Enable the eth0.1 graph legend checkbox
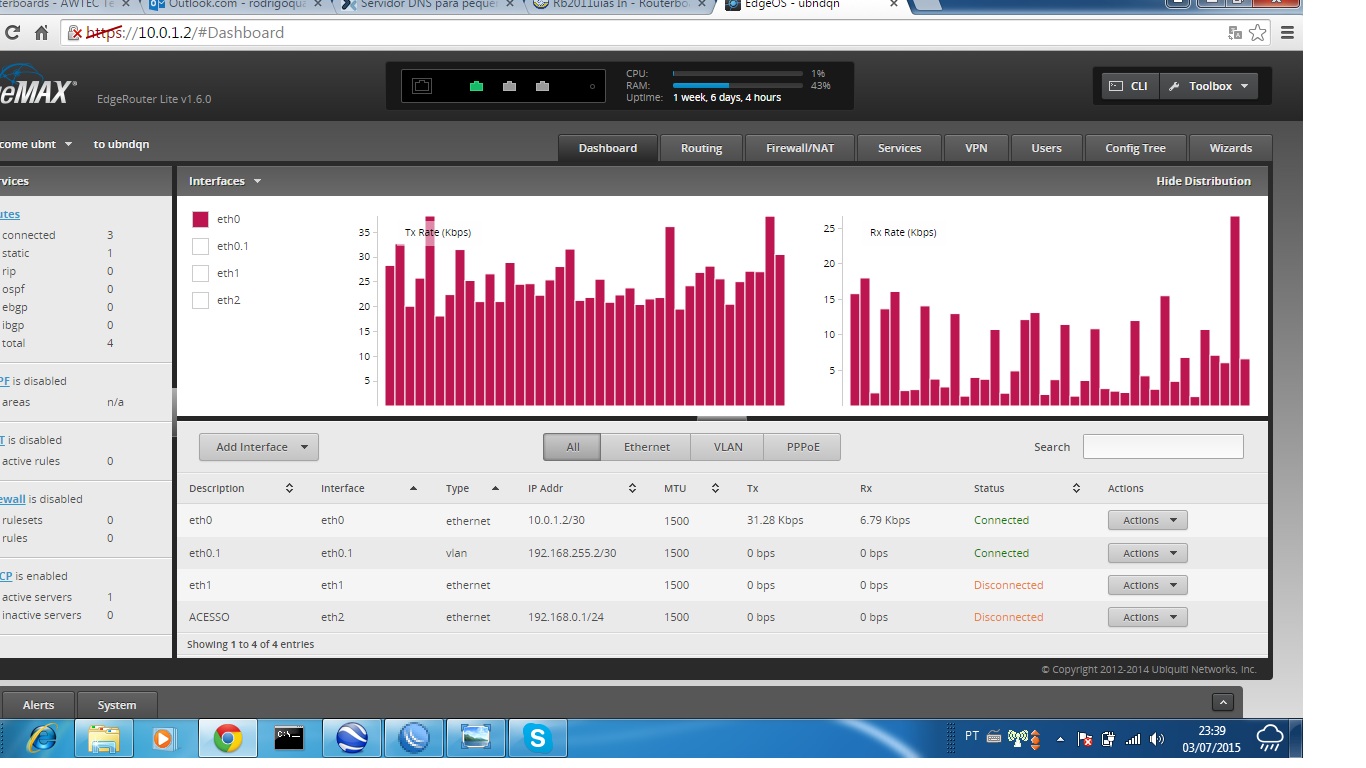Screen dimensions: 1366x768 [x=200, y=246]
